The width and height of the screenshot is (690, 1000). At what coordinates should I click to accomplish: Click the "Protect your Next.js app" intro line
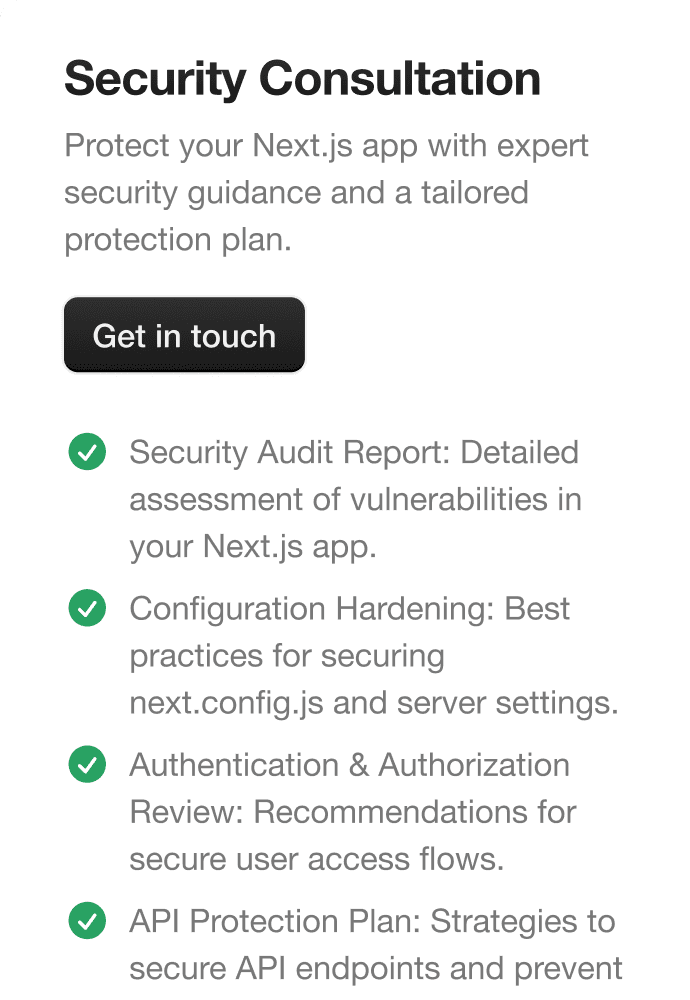(x=327, y=146)
